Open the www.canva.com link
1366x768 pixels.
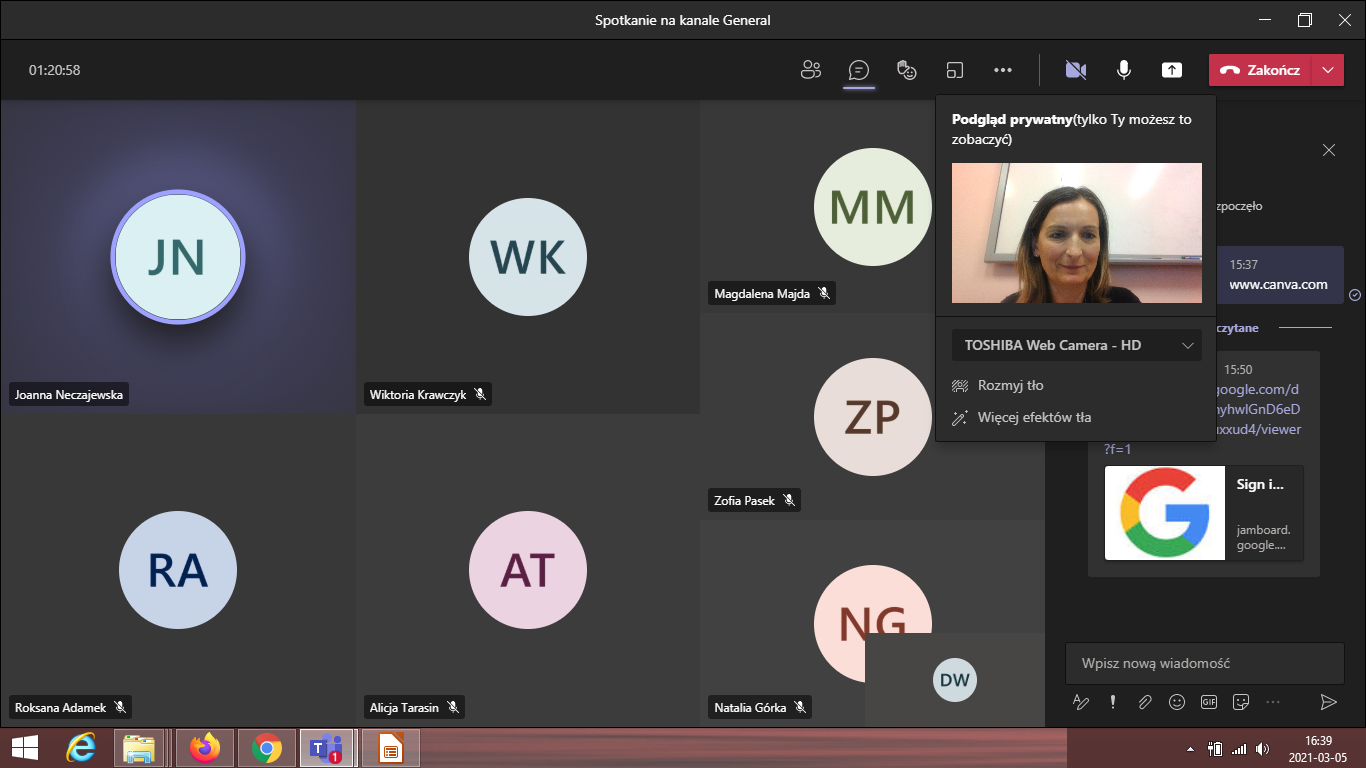[1278, 284]
